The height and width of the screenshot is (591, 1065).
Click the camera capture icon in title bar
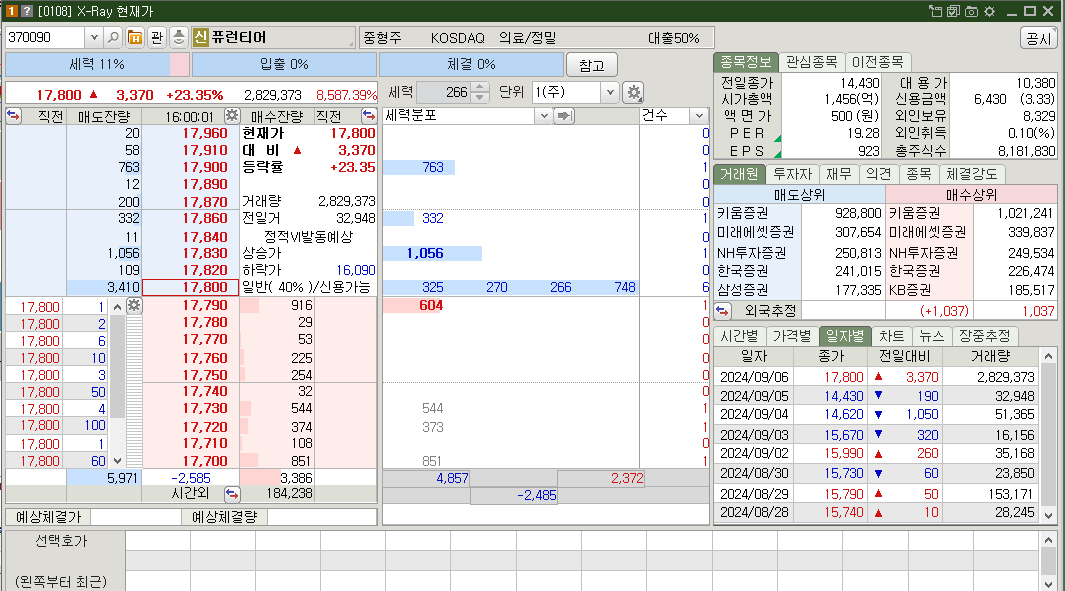click(x=971, y=11)
